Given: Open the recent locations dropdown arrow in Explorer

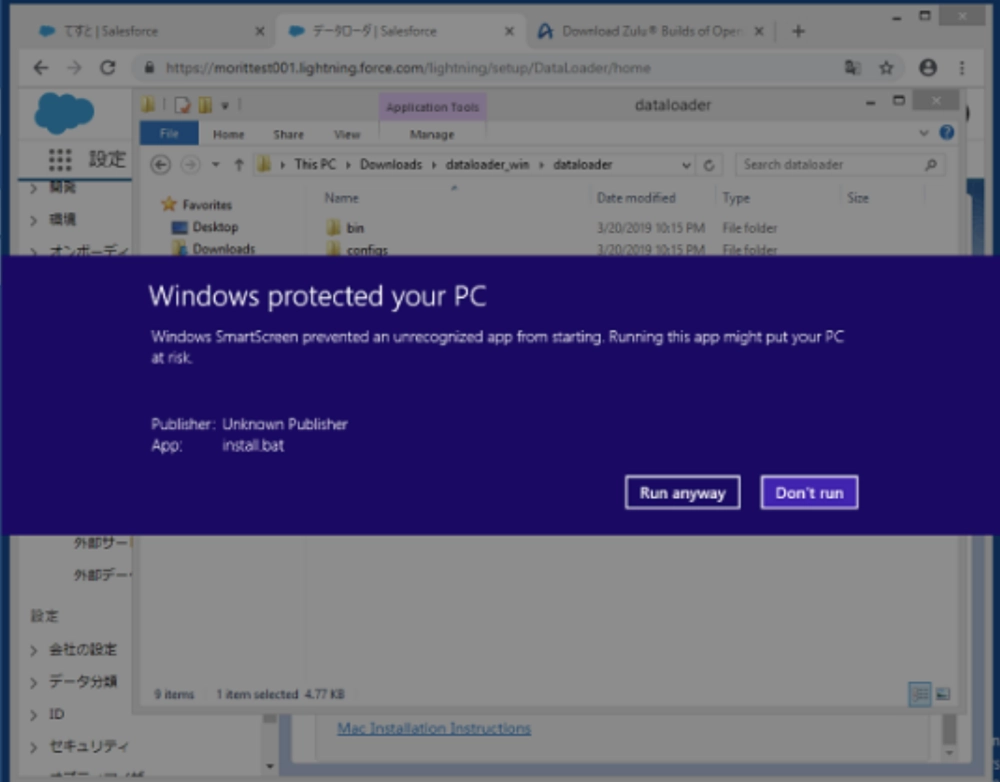Looking at the screenshot, I should [216, 165].
